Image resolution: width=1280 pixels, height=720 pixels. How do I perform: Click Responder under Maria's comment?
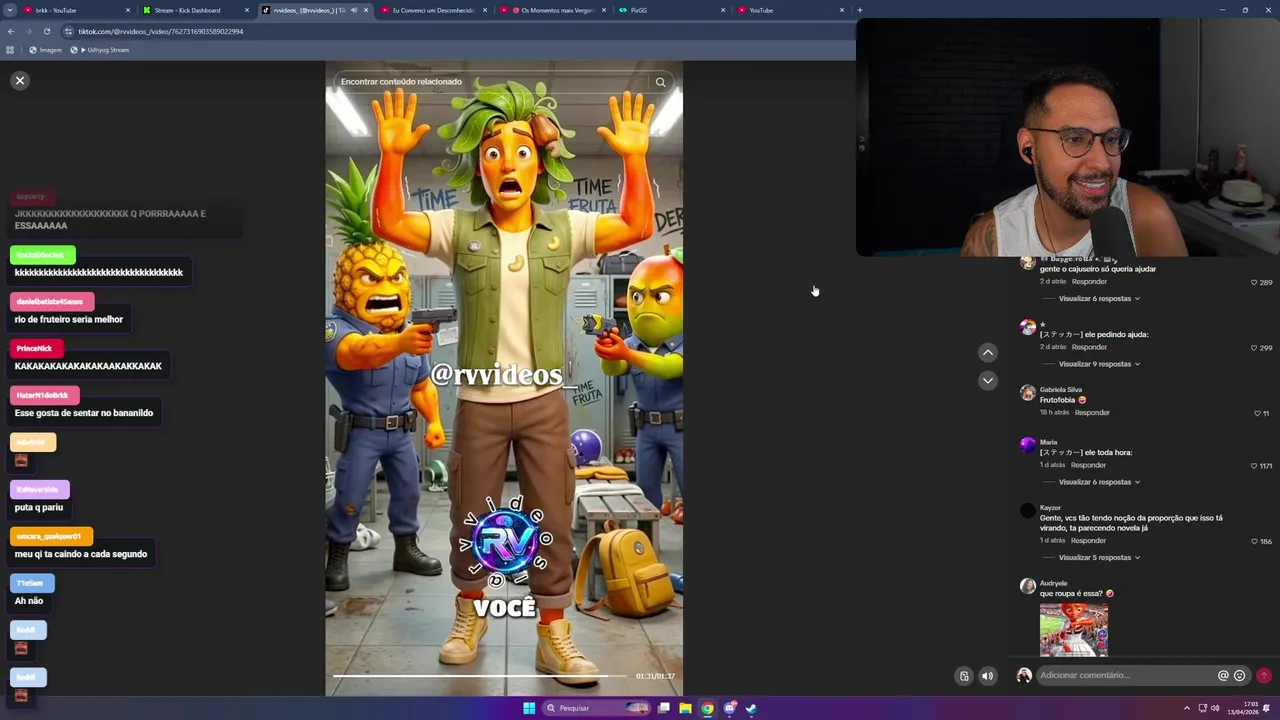(x=1088, y=465)
